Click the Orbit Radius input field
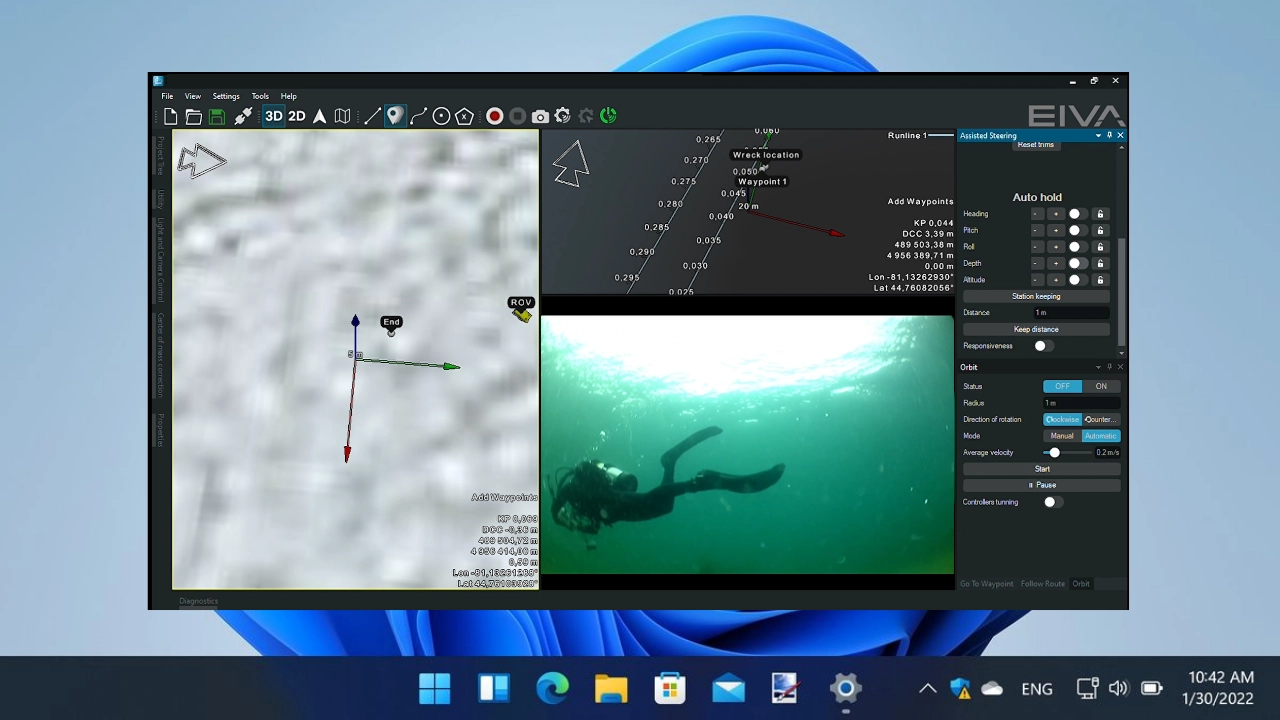Screen dimensions: 1280x720 point(1081,403)
